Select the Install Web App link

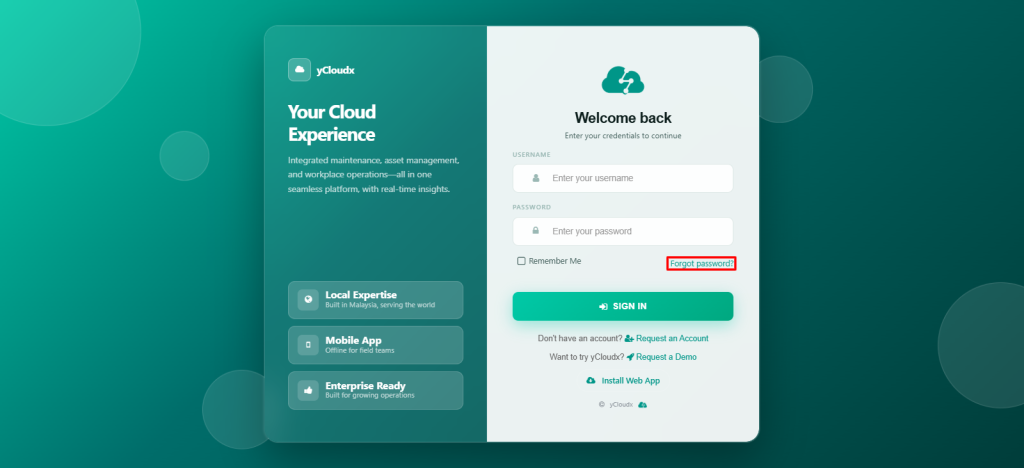tap(630, 381)
